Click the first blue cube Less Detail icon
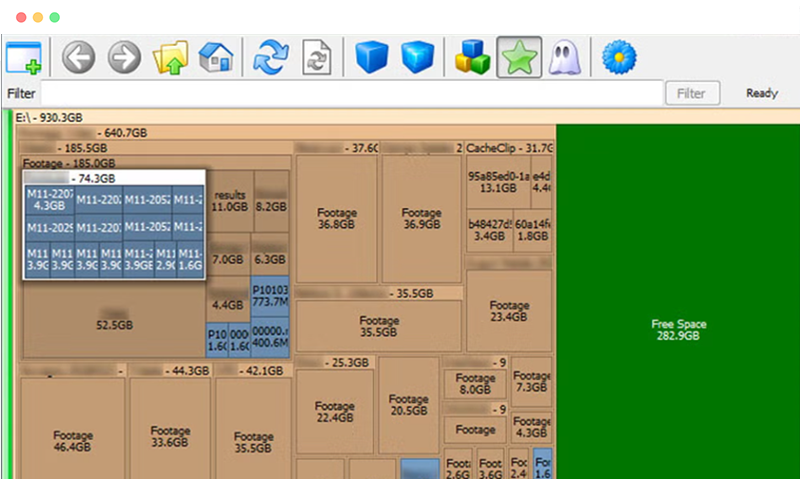This screenshot has width=800, height=479. 371,58
